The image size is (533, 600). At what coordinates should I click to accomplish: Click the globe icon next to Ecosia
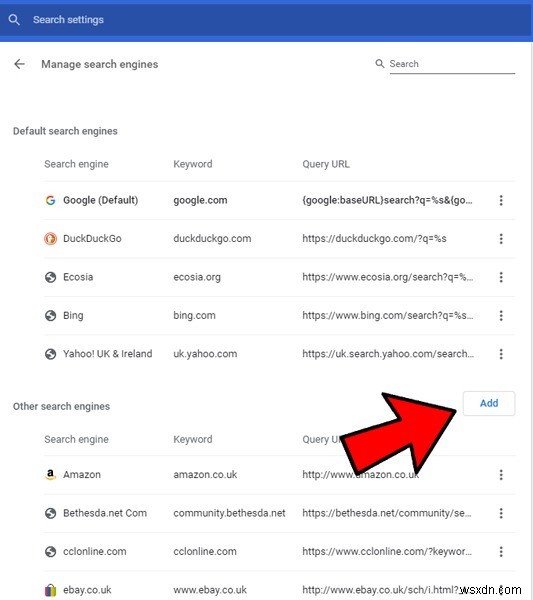point(51,277)
